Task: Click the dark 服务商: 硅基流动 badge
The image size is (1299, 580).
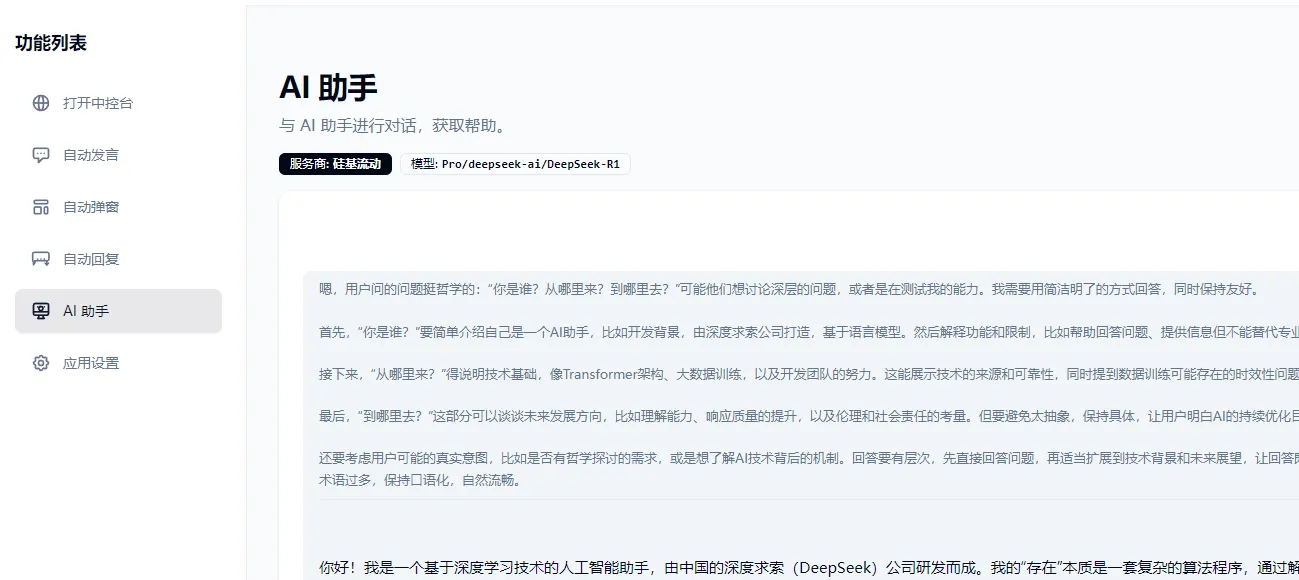Action: pos(334,164)
